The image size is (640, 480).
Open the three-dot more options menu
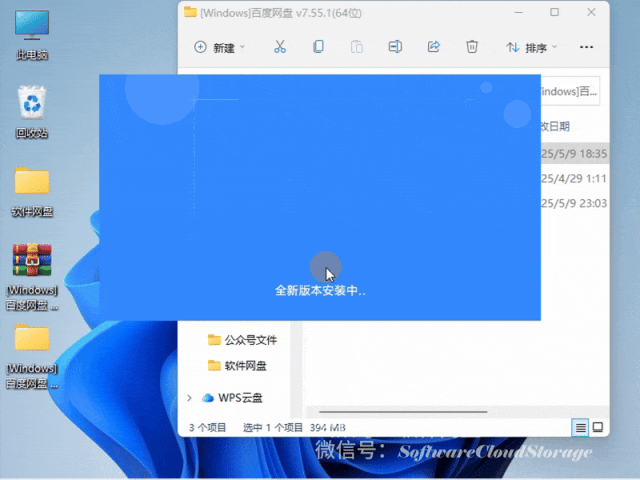(x=586, y=47)
